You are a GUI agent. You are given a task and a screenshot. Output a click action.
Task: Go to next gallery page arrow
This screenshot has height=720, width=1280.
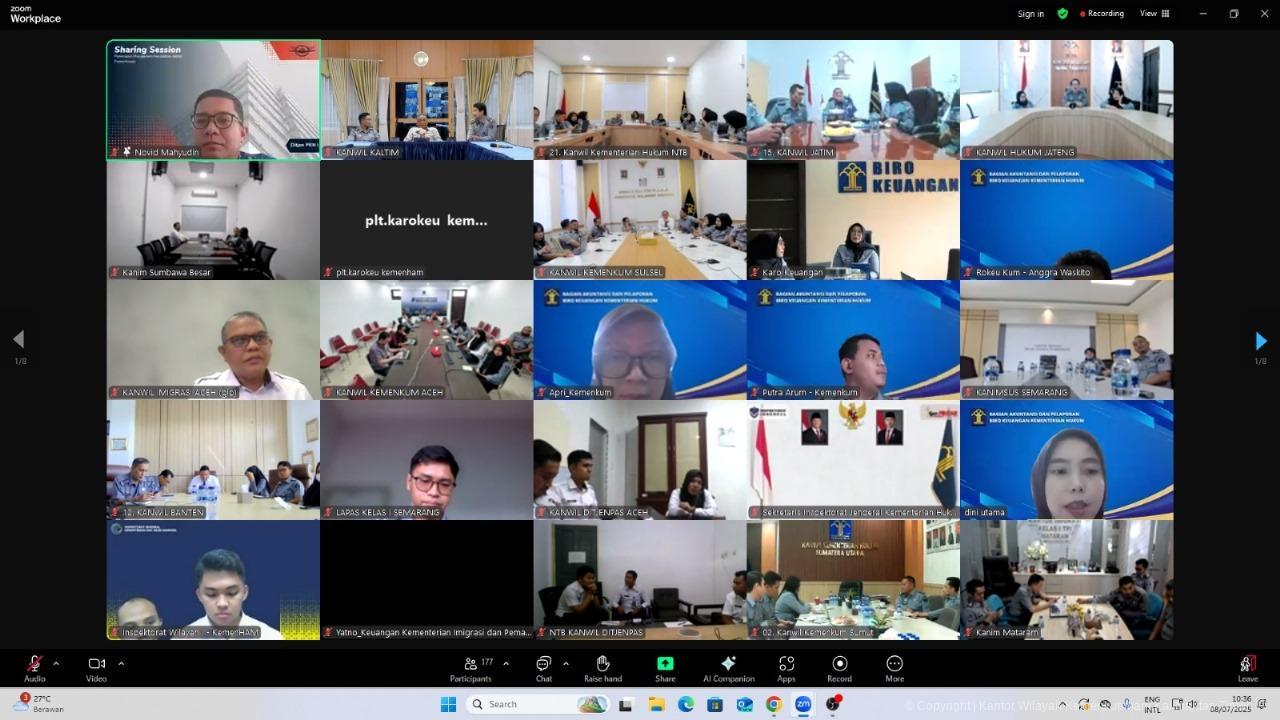coord(1260,341)
